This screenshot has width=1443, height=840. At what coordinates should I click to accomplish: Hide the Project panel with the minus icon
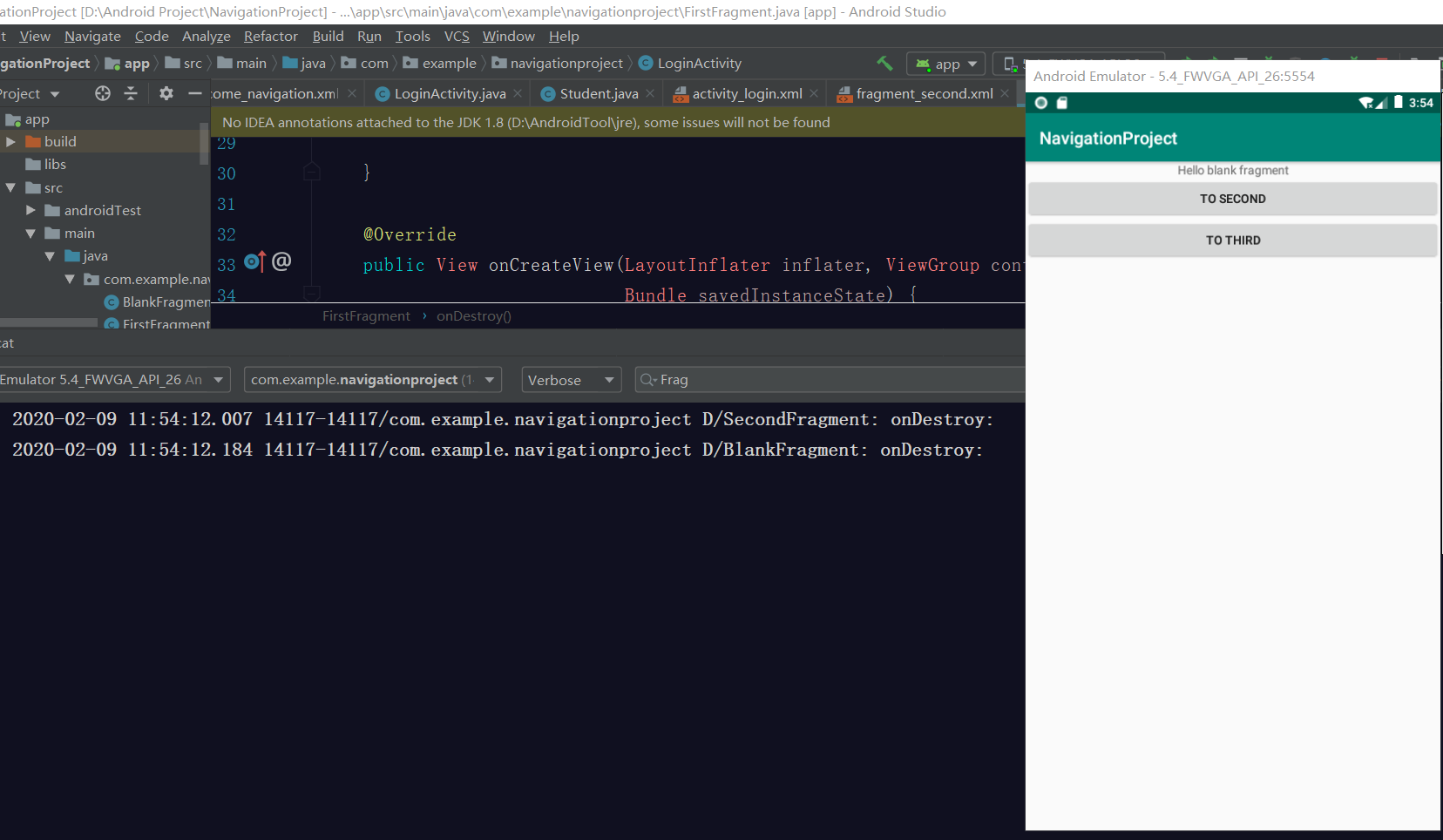click(x=195, y=93)
